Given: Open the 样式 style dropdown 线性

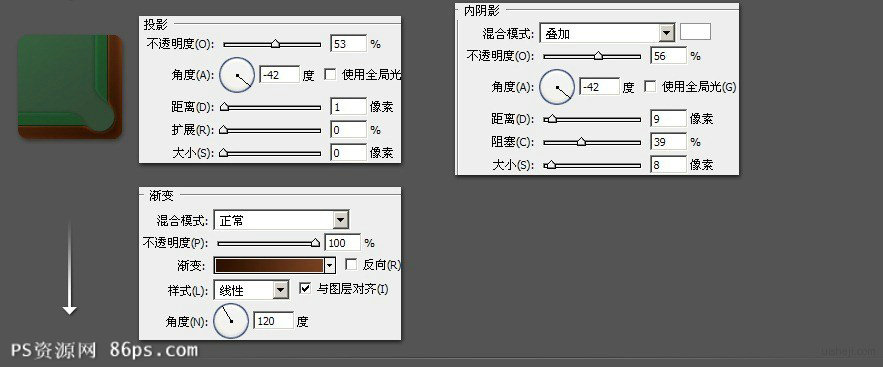Looking at the screenshot, I should [251, 290].
